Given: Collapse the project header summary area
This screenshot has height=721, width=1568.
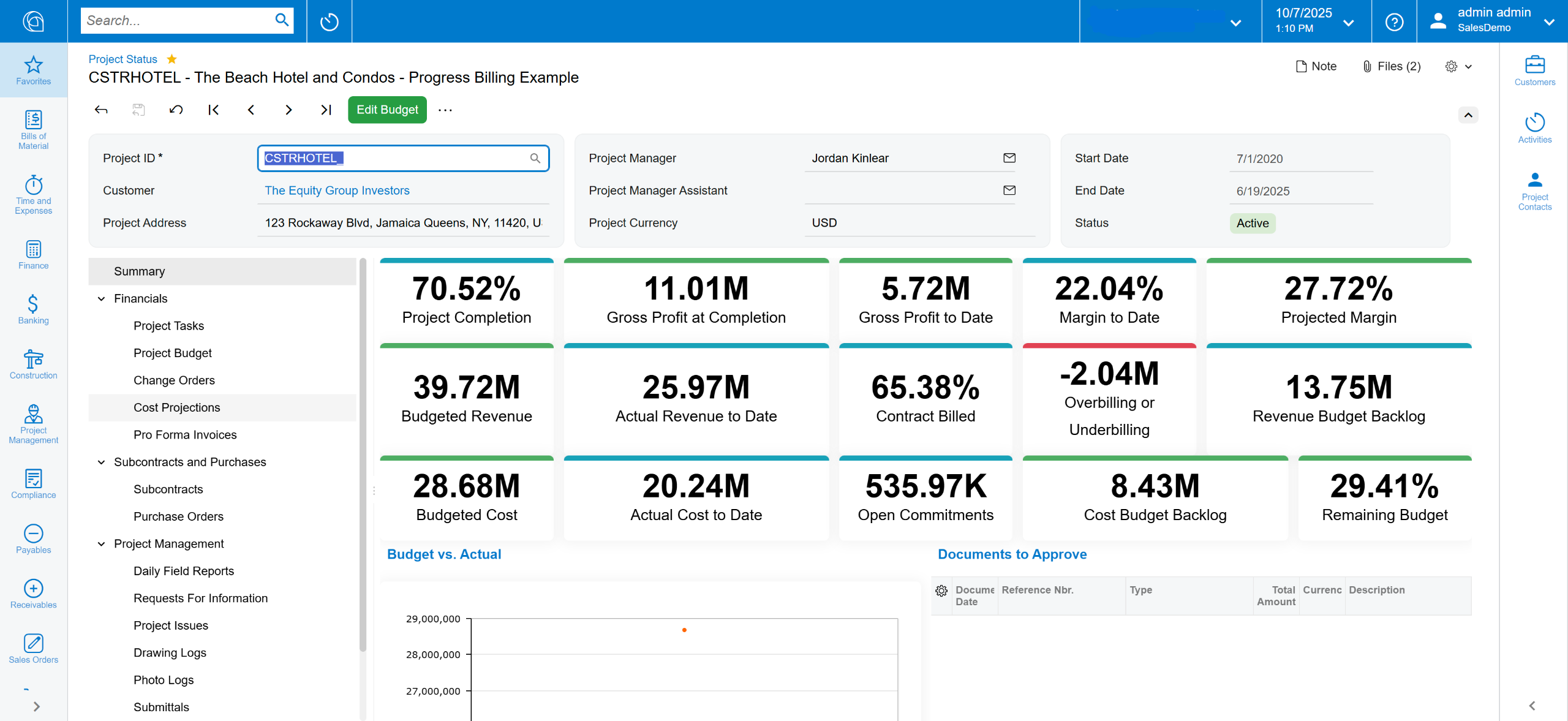Looking at the screenshot, I should (x=1468, y=115).
